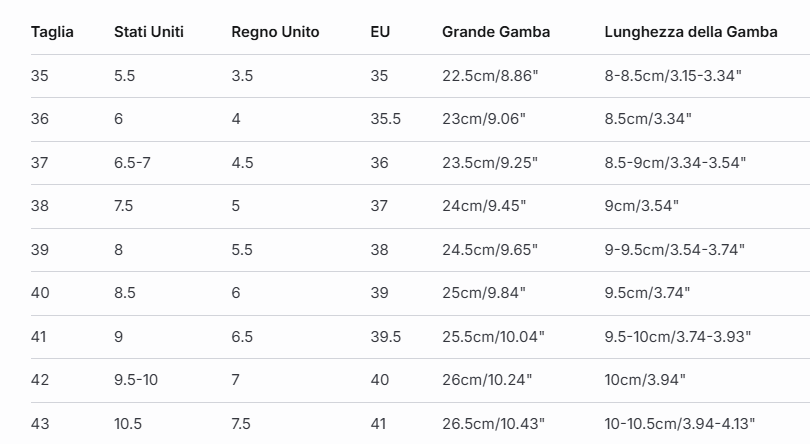Click the EU column header
Image resolution: width=810 pixels, height=444 pixels.
coord(380,32)
